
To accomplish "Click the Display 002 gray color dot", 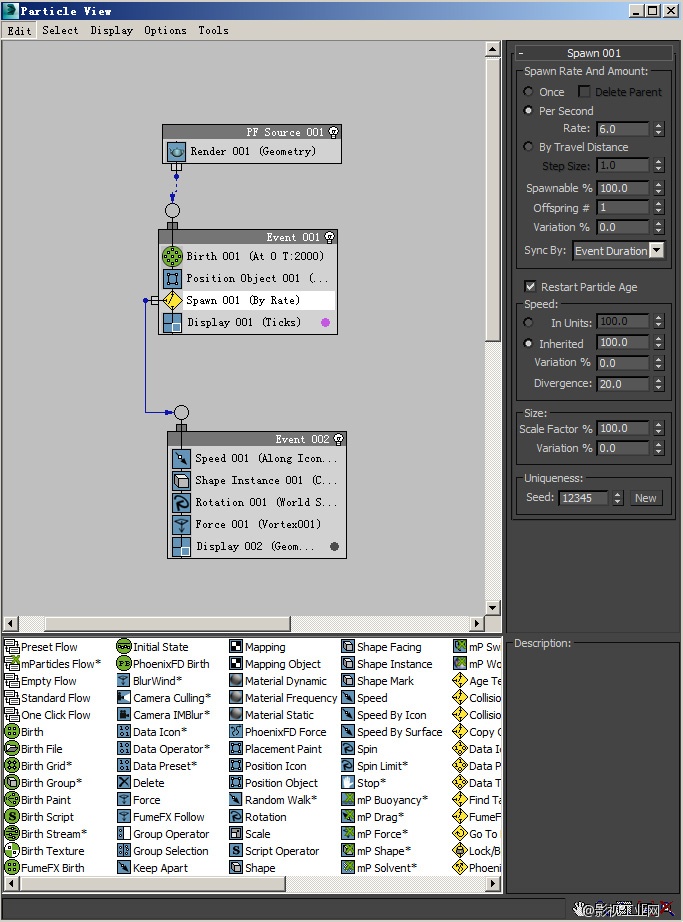I will (334, 546).
